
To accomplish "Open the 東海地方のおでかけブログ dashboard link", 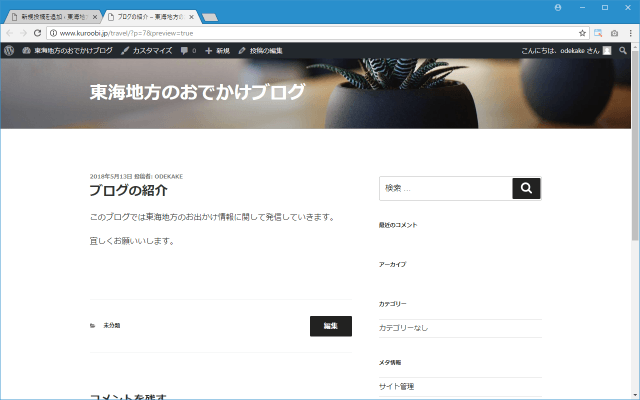I will (68, 51).
